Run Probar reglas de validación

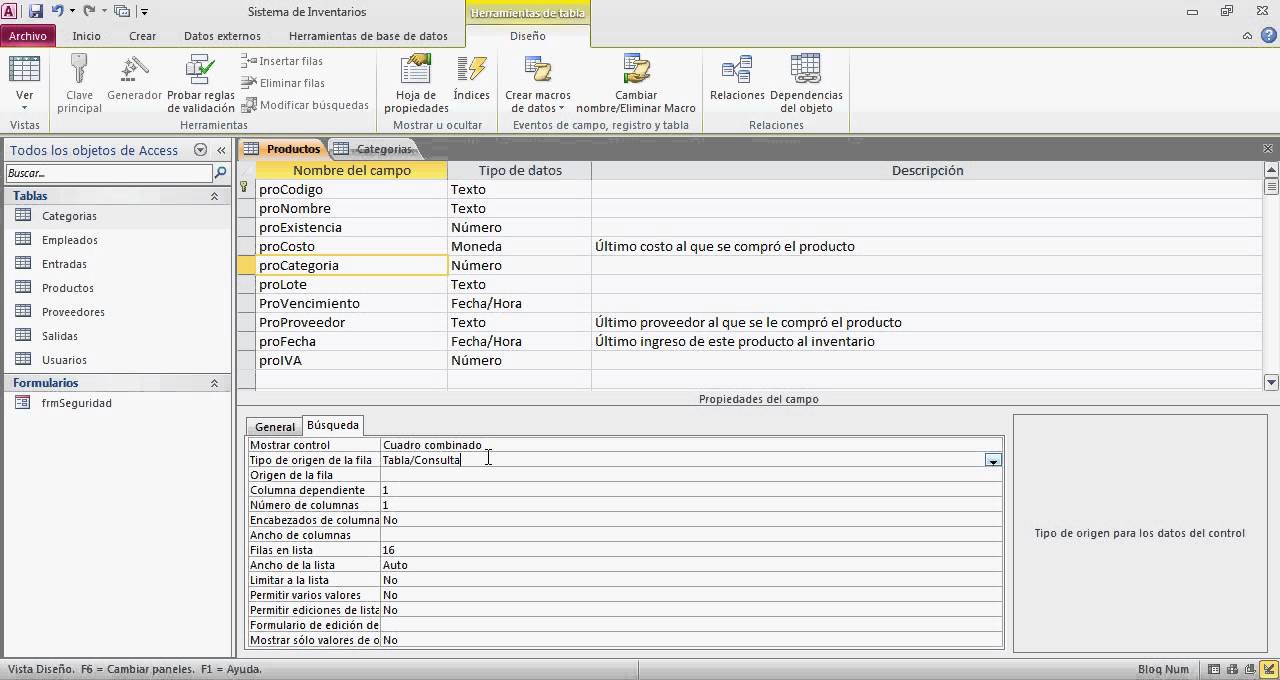point(200,84)
